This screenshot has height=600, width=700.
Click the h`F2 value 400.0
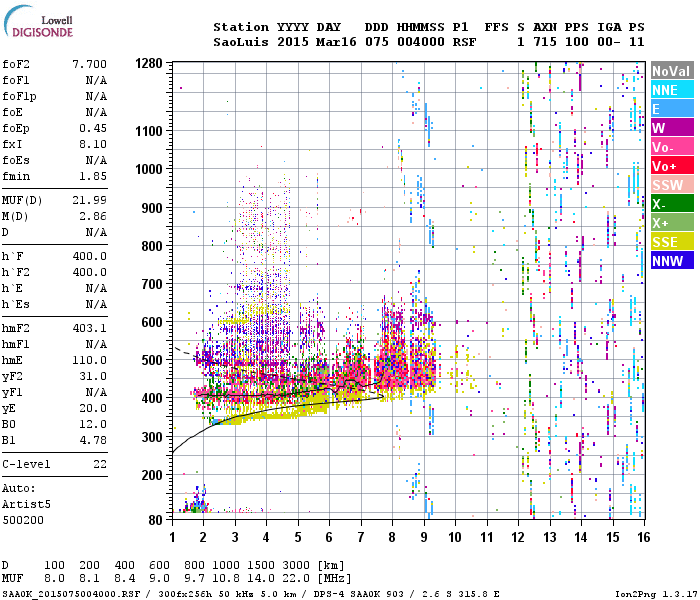pyautogui.click(x=89, y=272)
